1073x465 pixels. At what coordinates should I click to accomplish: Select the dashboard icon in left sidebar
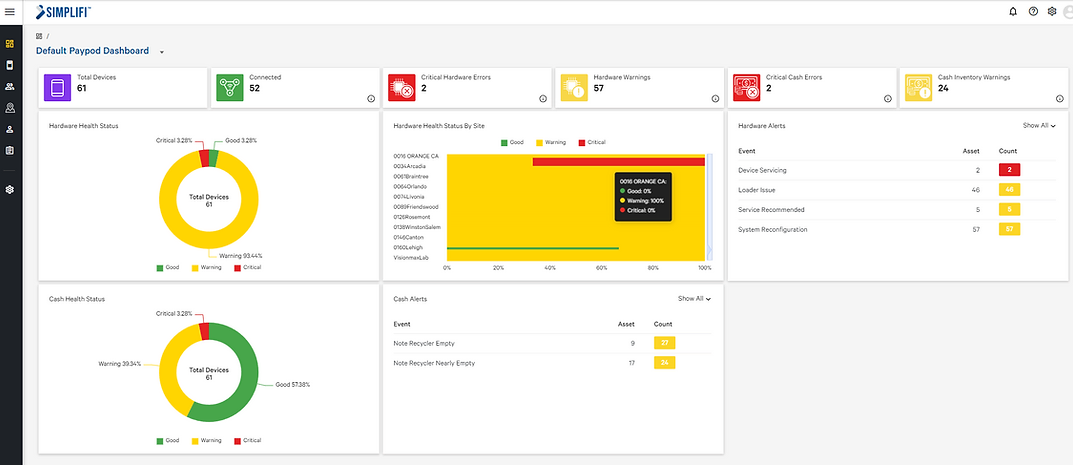pyautogui.click(x=10, y=44)
